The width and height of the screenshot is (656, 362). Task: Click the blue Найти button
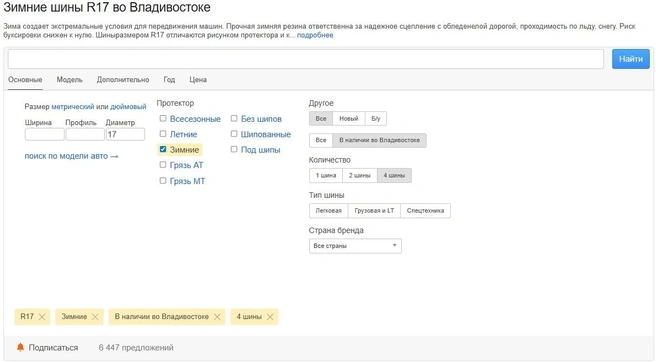pos(631,59)
